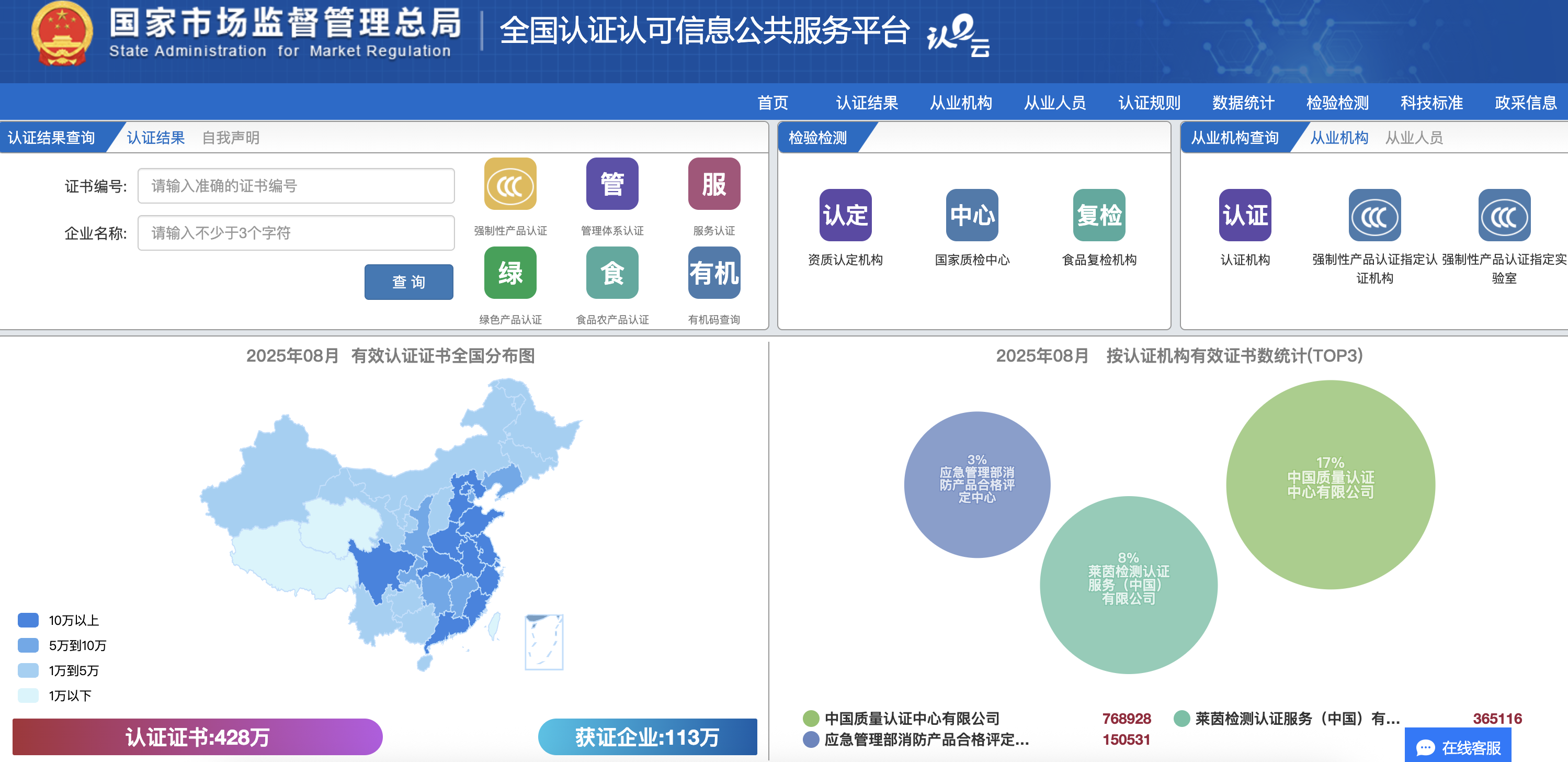Switch to the 自我声明 tab
The image size is (1568, 762).
[x=230, y=138]
